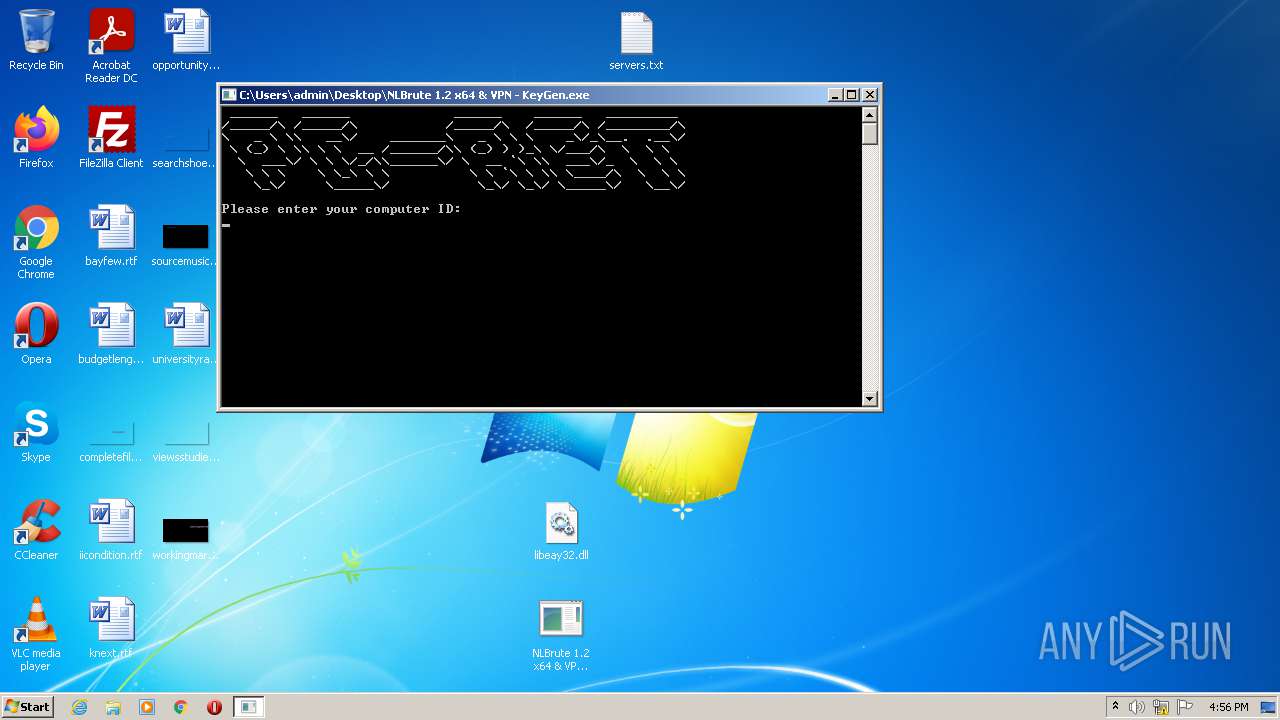Click the console vertical scrollbar thumb

click(x=870, y=134)
